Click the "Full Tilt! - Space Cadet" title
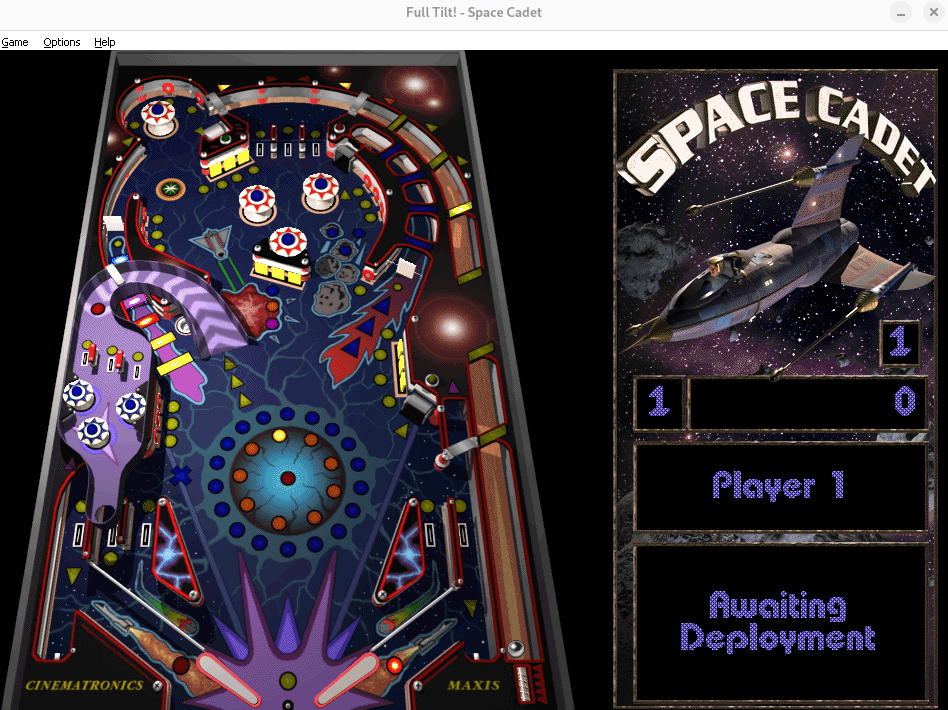 click(x=474, y=13)
